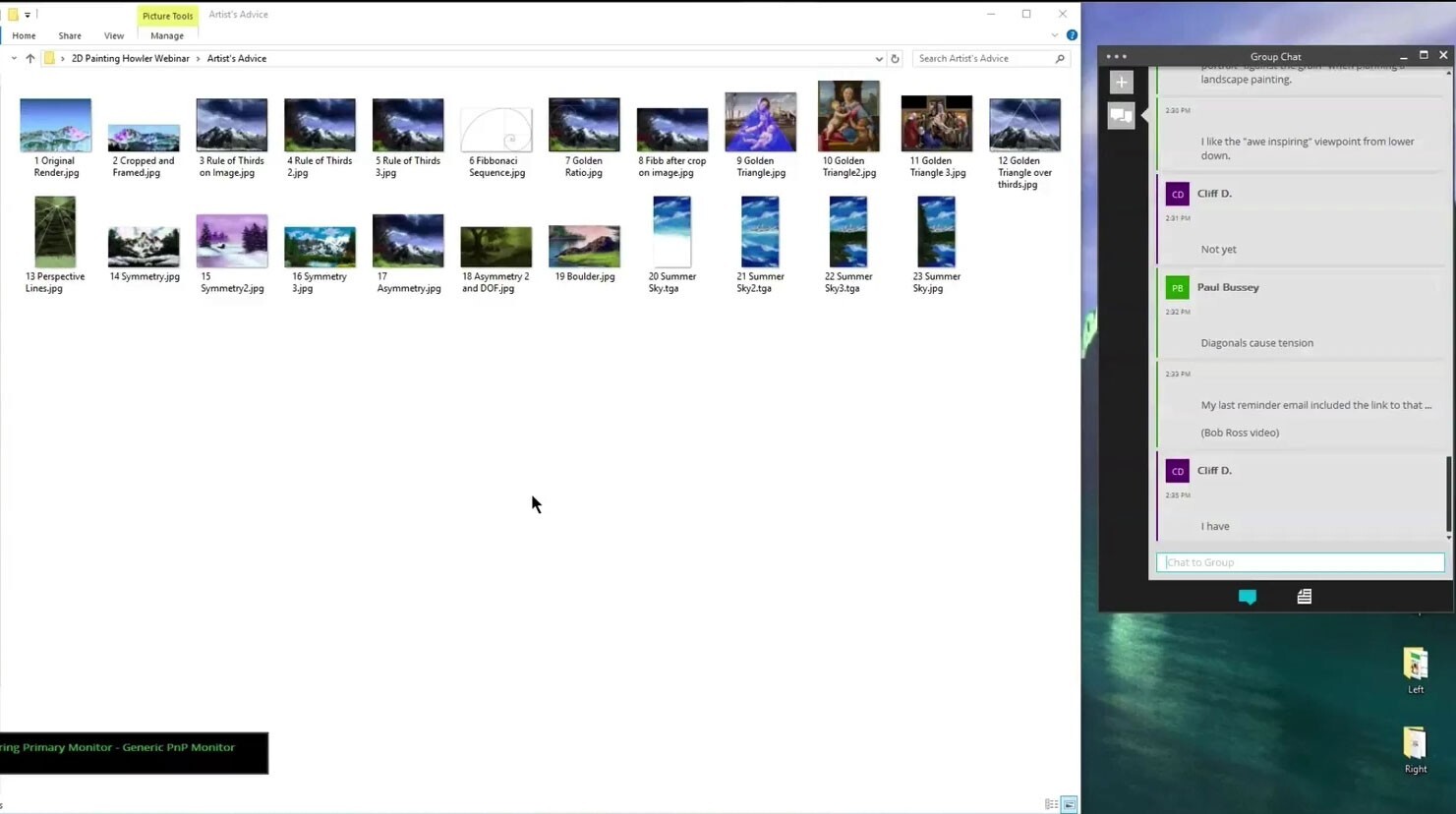
Task: Open the three-dots menu in Group Chat
Action: [1117, 57]
